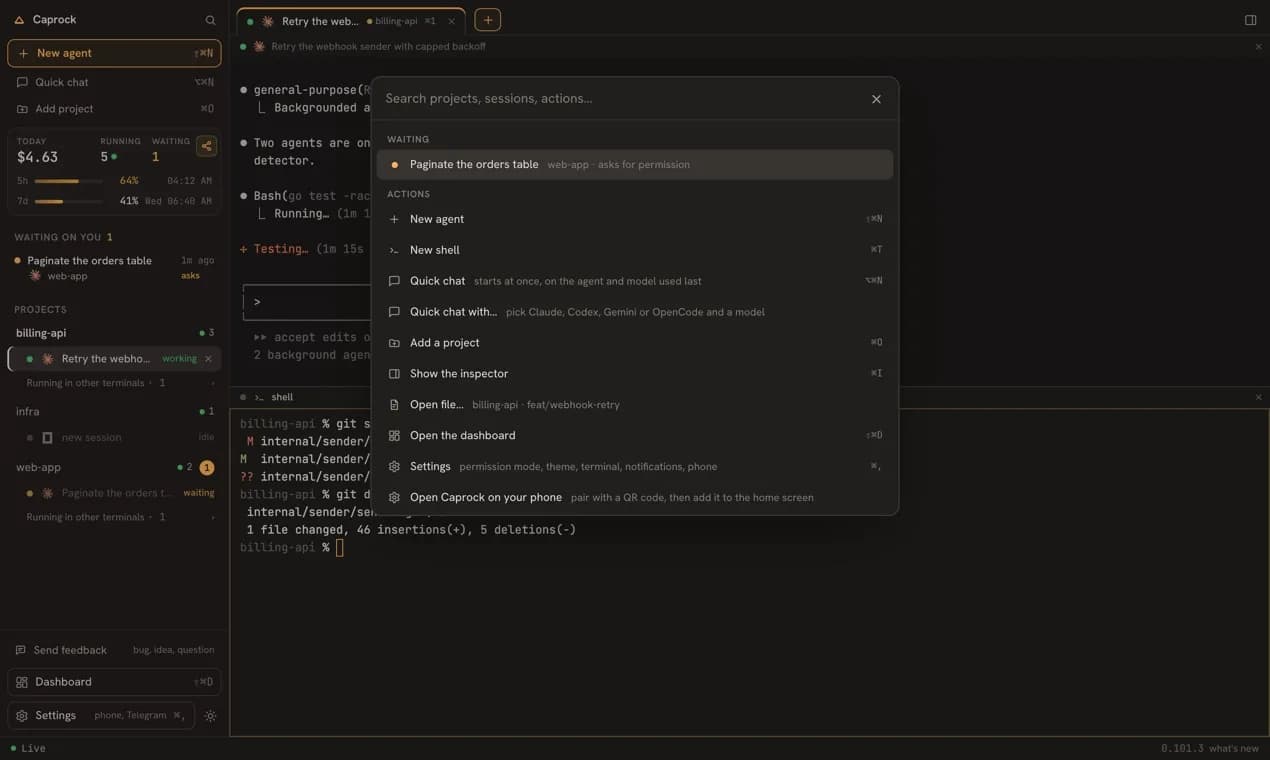
Task: Choose 'New agent' in the palette actions
Action: (635, 219)
